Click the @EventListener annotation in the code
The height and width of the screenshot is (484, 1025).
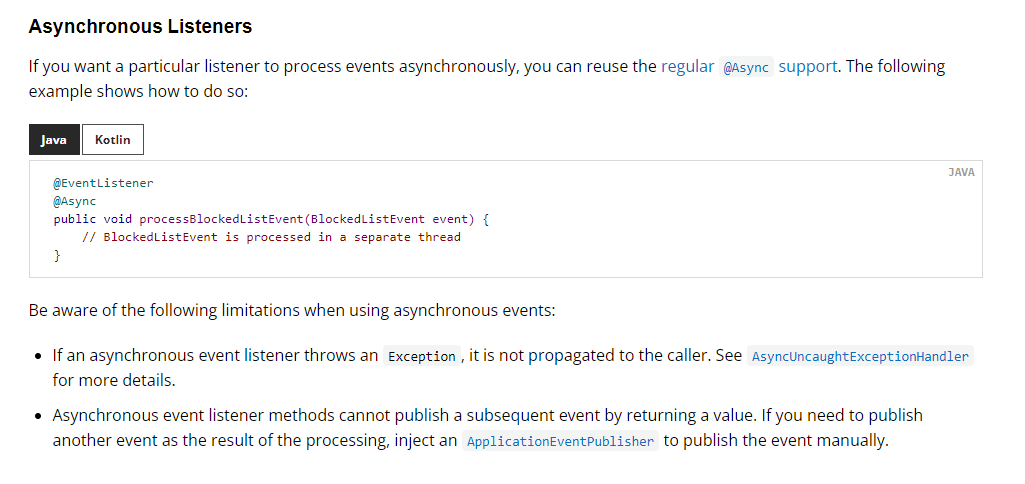point(103,183)
